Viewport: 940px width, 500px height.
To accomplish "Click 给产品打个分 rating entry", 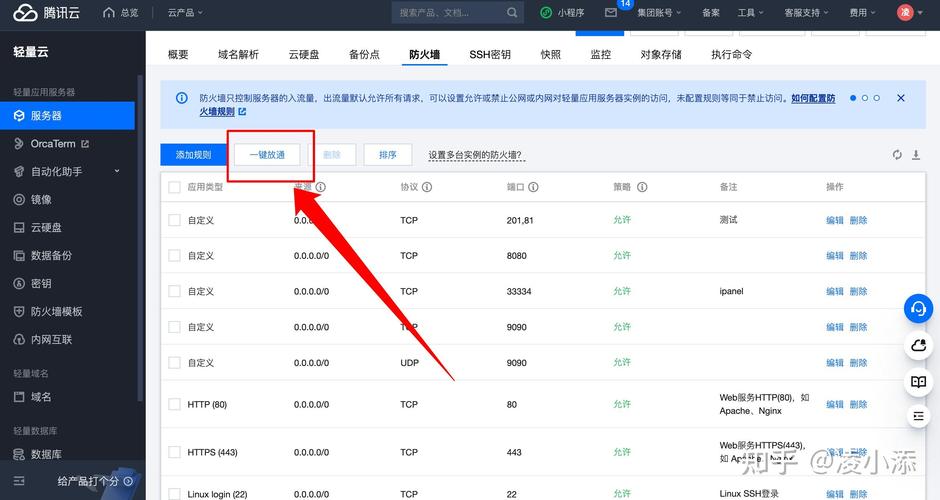I will [95, 481].
